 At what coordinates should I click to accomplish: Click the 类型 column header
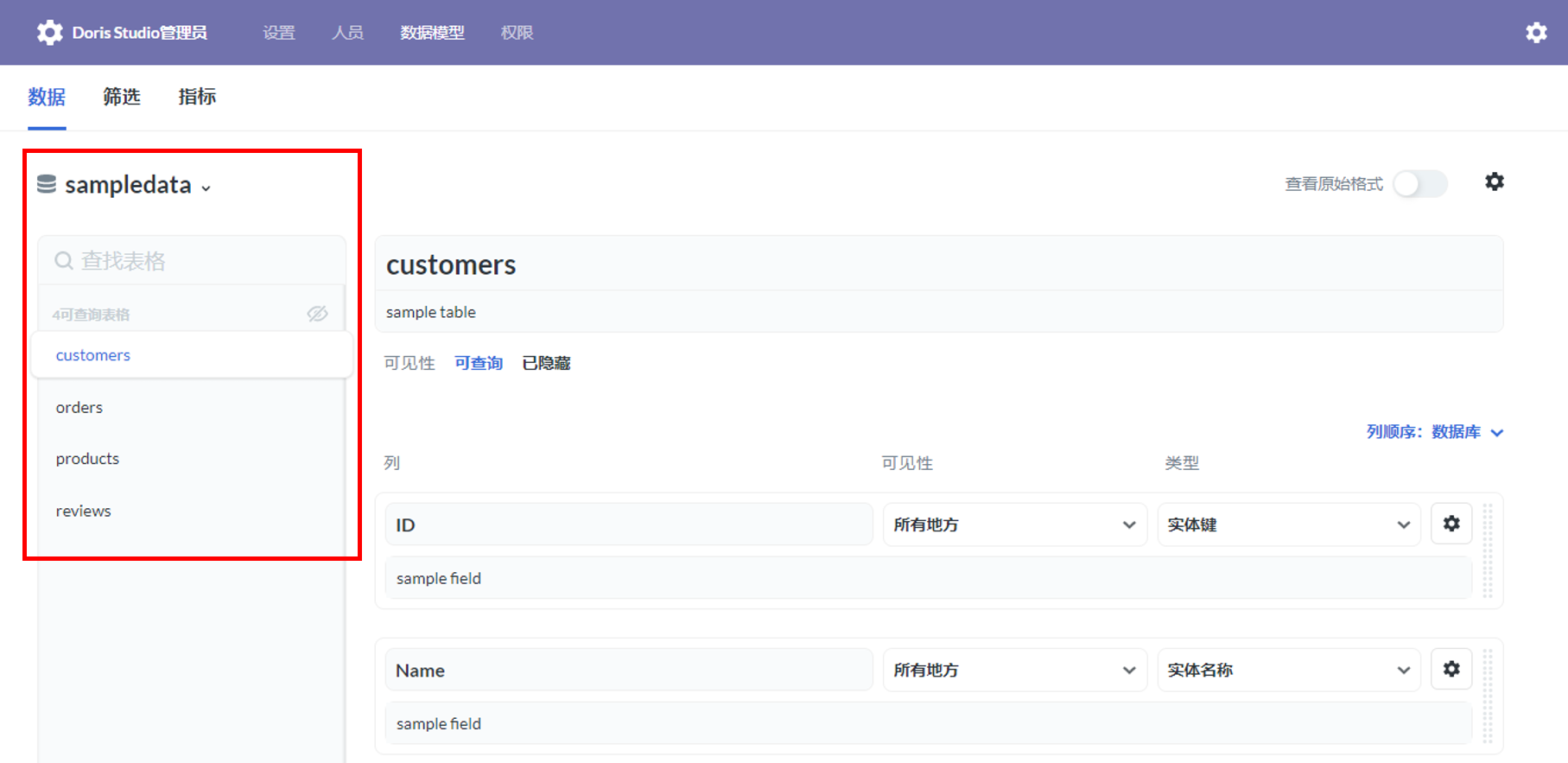coord(1182,463)
